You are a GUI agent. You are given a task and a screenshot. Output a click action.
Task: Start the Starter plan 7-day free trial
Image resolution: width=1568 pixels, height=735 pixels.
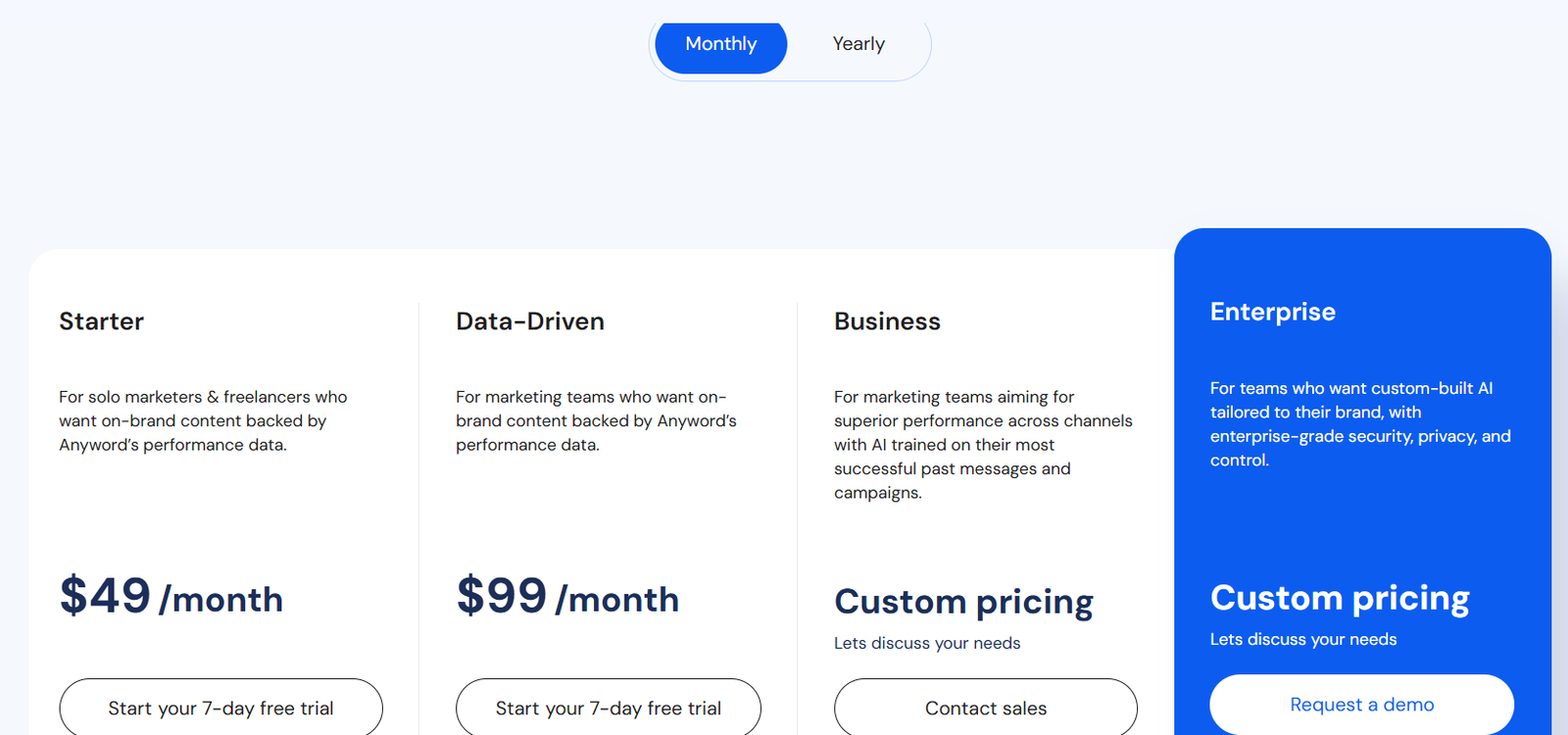pyautogui.click(x=220, y=707)
